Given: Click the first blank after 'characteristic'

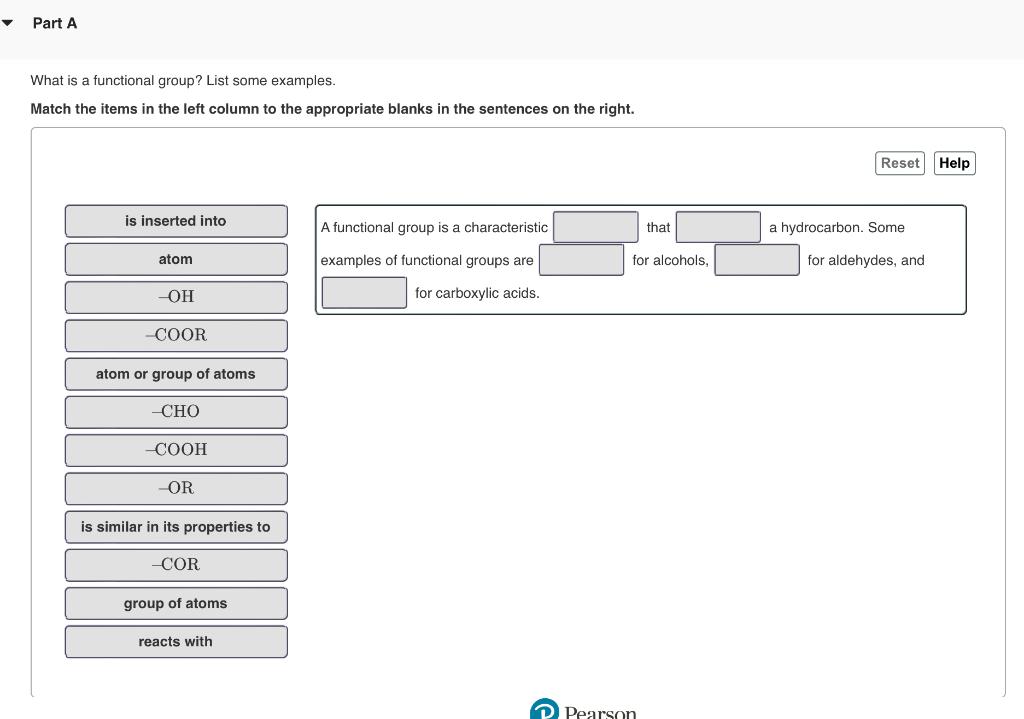Looking at the screenshot, I should (x=595, y=226).
